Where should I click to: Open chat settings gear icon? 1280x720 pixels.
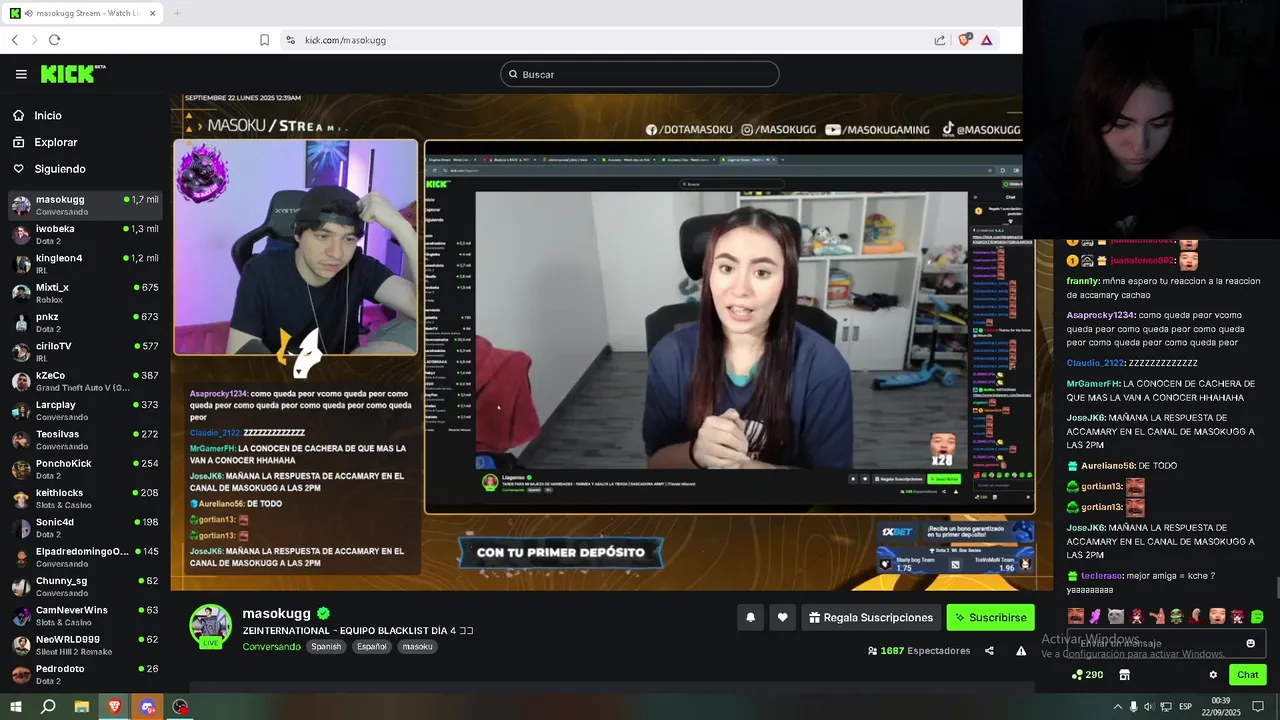point(1213,675)
